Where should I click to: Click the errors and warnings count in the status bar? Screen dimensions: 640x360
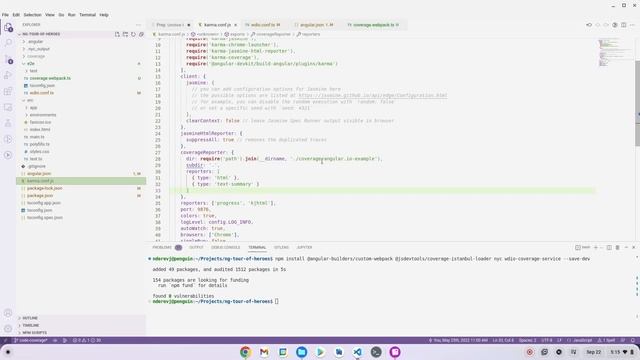click(x=87, y=340)
